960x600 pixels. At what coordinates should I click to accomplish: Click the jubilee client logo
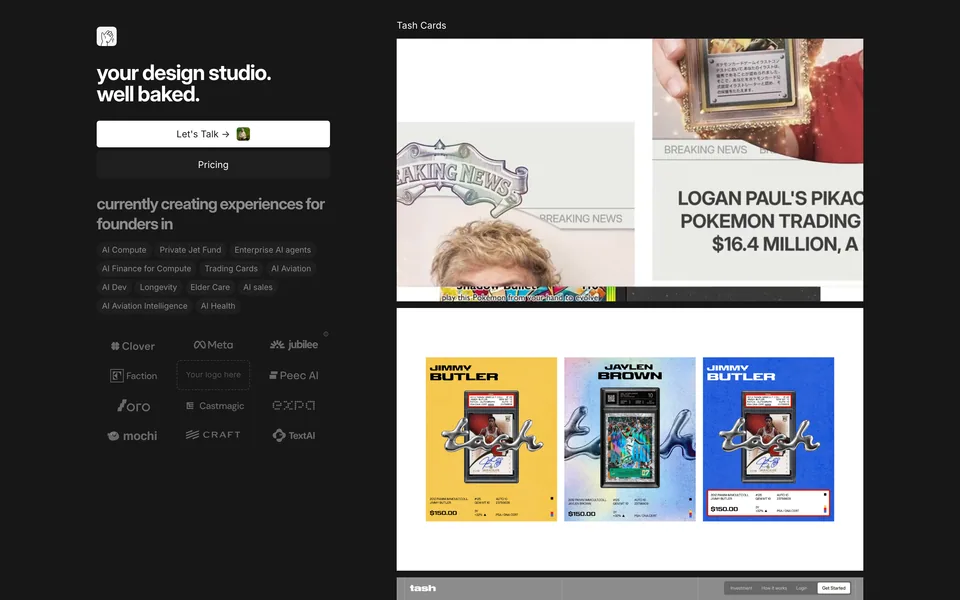tap(294, 345)
